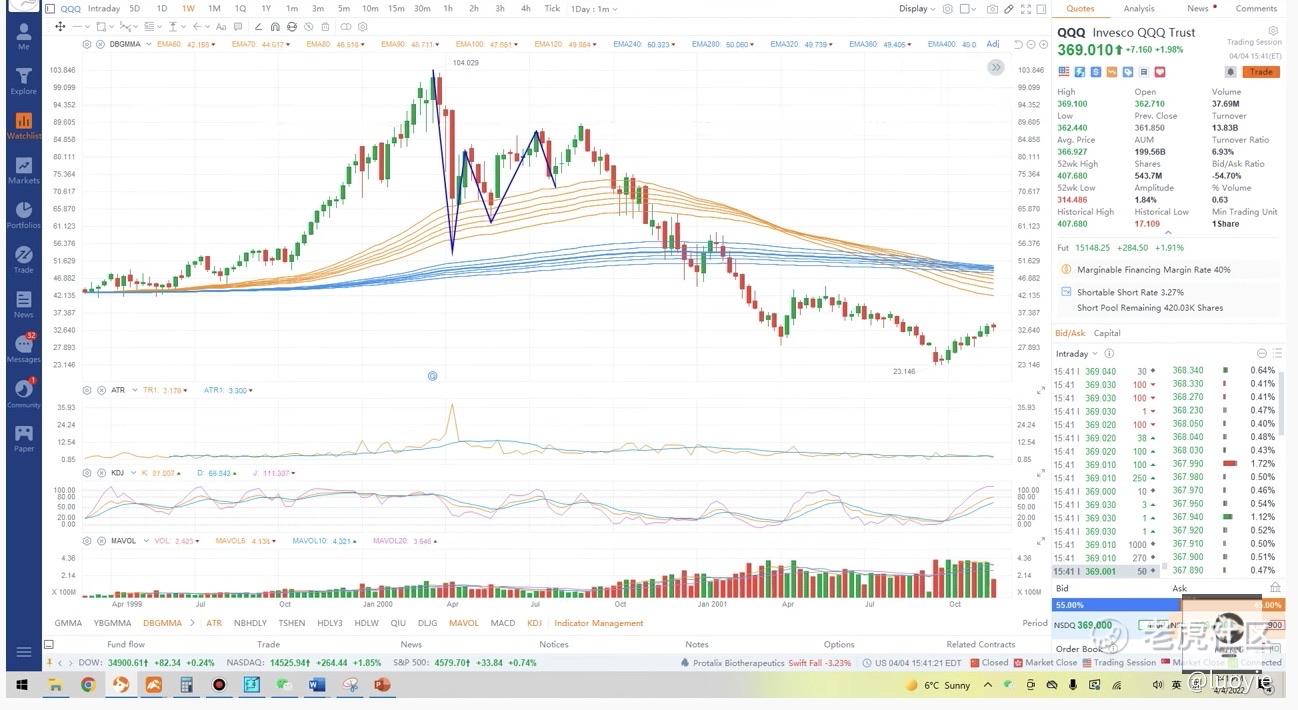Open PowerPoint from the Windows taskbar
This screenshot has width=1298, height=710.
[x=381, y=685]
